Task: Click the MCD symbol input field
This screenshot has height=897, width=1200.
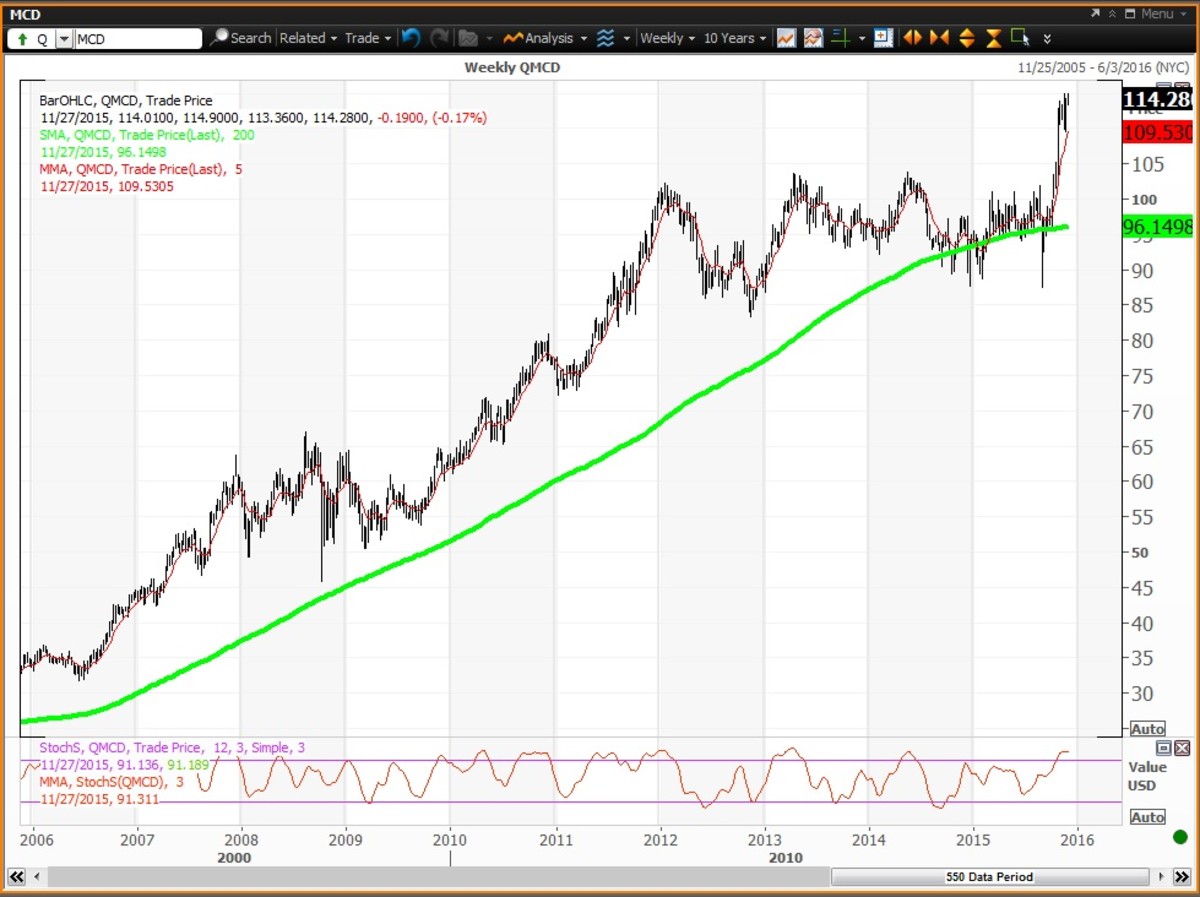Action: pos(138,39)
